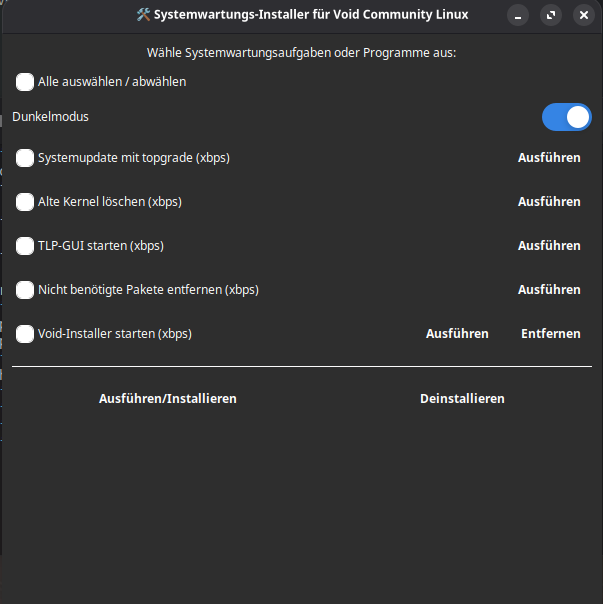Check the 'Alle auswählen / abwählen' checkbox
This screenshot has width=603, height=604.
(25, 82)
